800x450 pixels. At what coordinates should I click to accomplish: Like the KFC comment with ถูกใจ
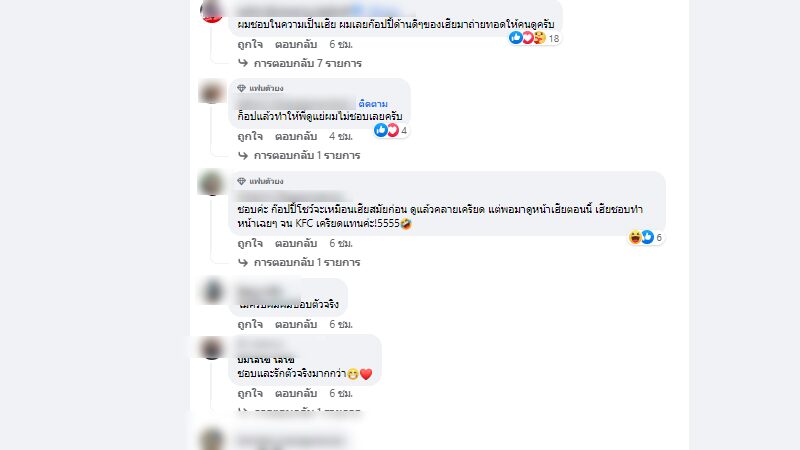pos(250,243)
